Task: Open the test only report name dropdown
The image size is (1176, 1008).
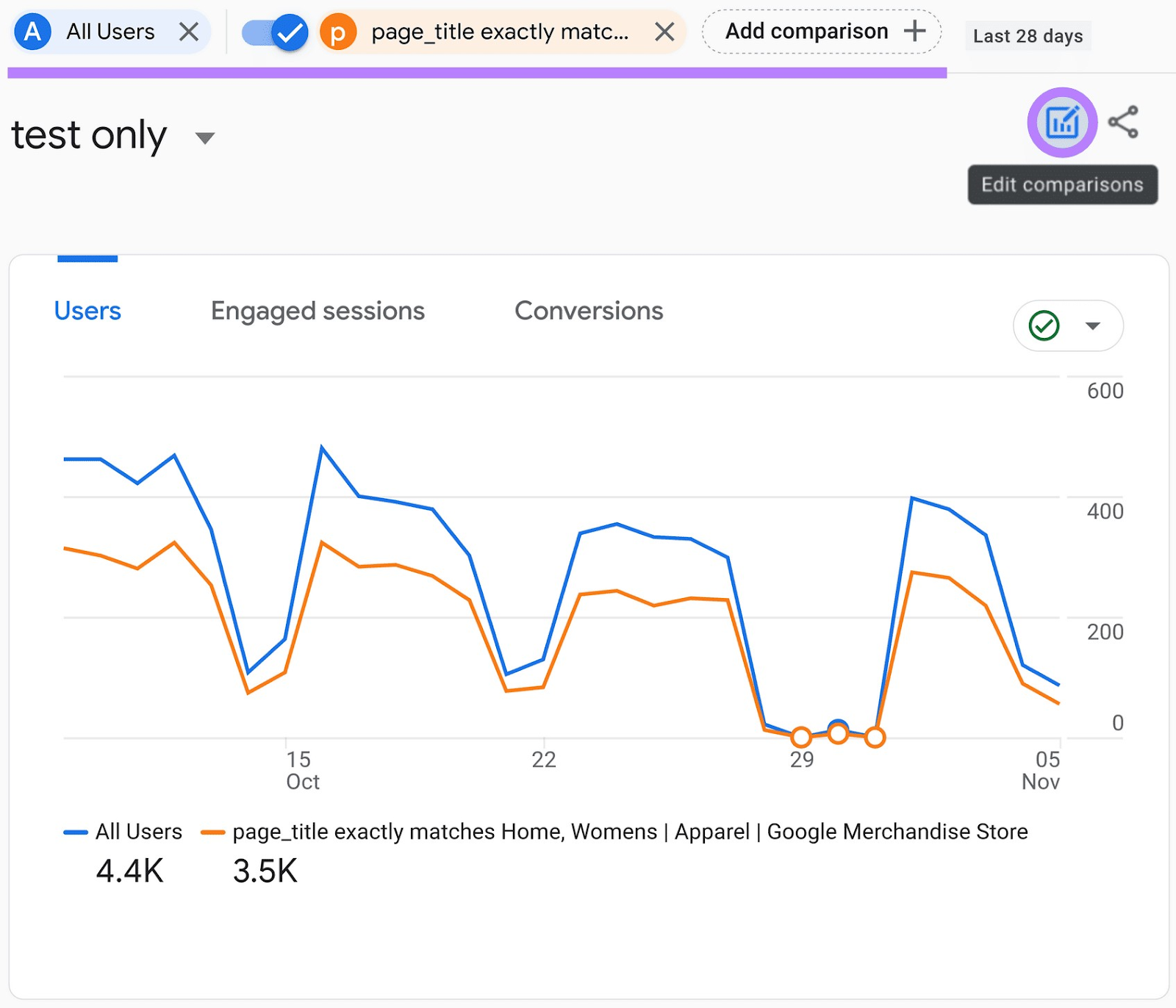Action: point(204,137)
